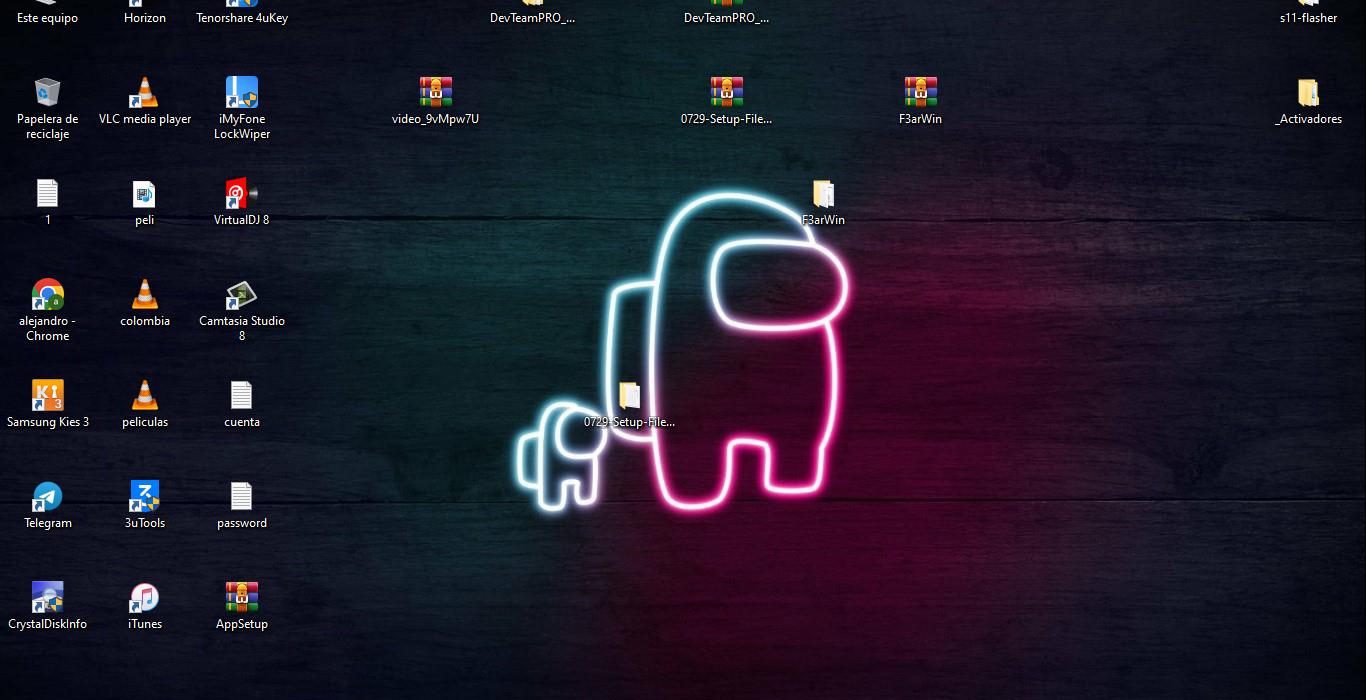The image size is (1366, 700).
Task: Open Samsung Kies 3
Action: (47, 396)
